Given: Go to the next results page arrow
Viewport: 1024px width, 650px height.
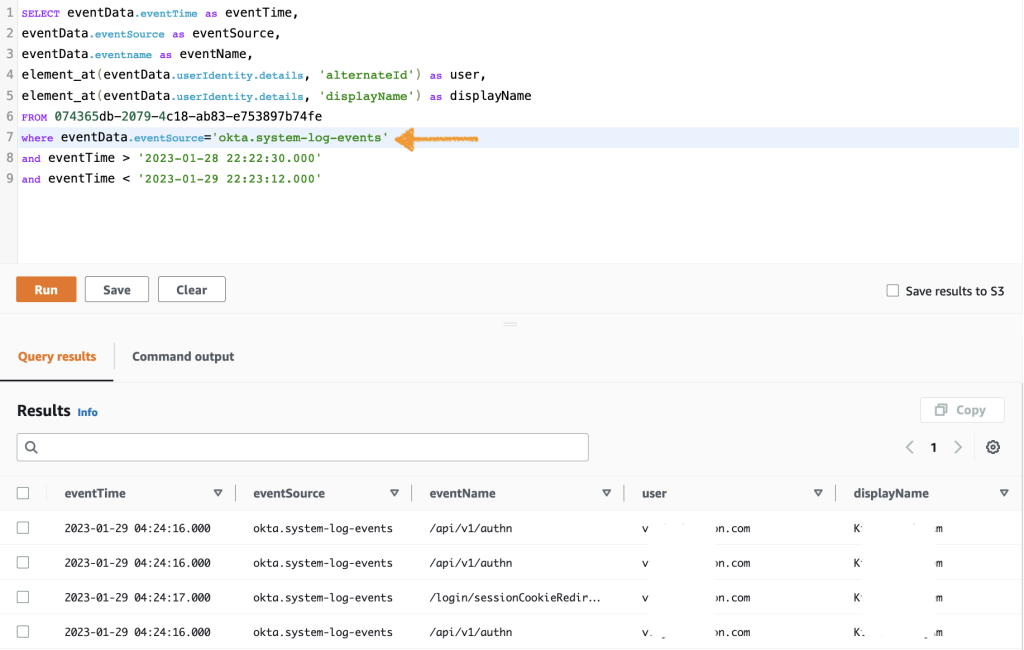Looking at the screenshot, I should click(956, 447).
